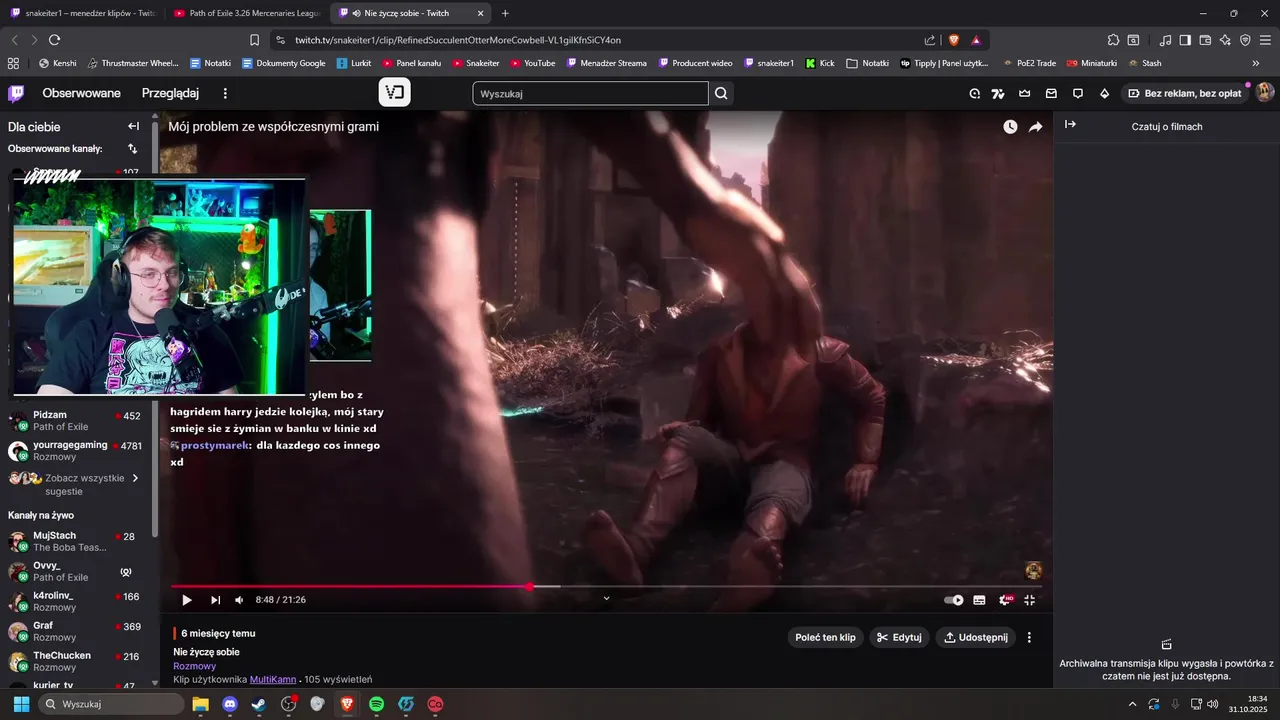Switch to snakeiter1 menedżer klipów tab
Screen dimensions: 1280x720
[82, 13]
